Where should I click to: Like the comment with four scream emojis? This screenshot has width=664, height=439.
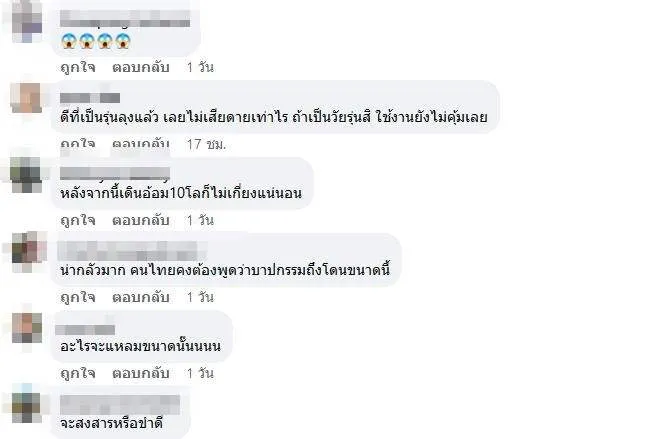tap(78, 67)
